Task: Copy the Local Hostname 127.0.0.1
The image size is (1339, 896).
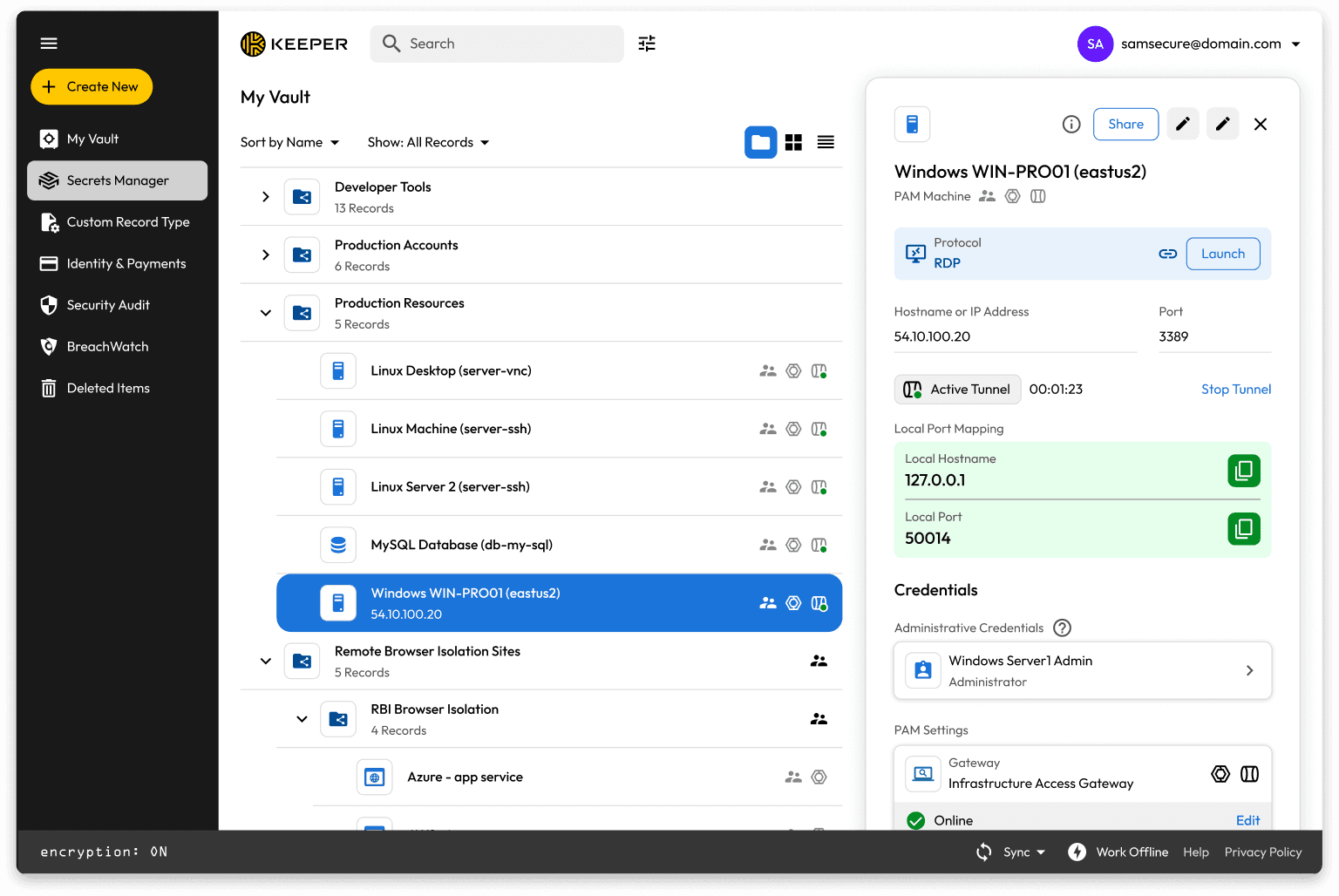Action: tap(1244, 471)
